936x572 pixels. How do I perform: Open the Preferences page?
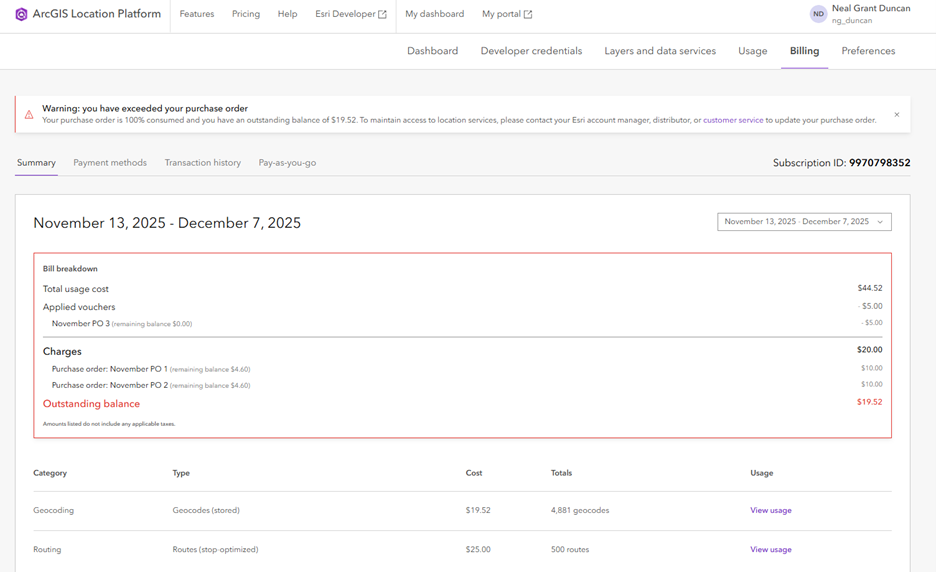coord(868,51)
